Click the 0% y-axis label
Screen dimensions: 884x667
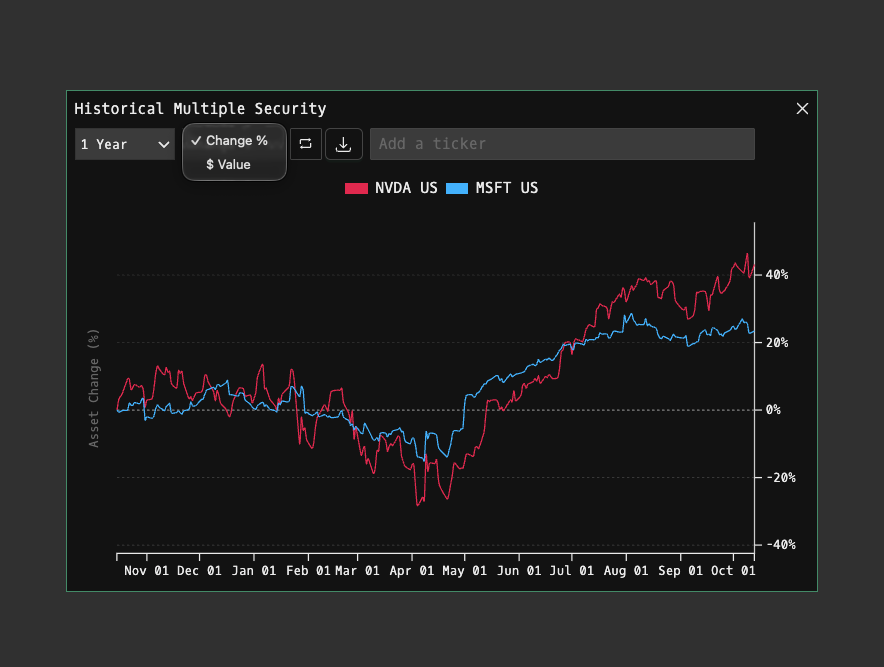pos(773,410)
